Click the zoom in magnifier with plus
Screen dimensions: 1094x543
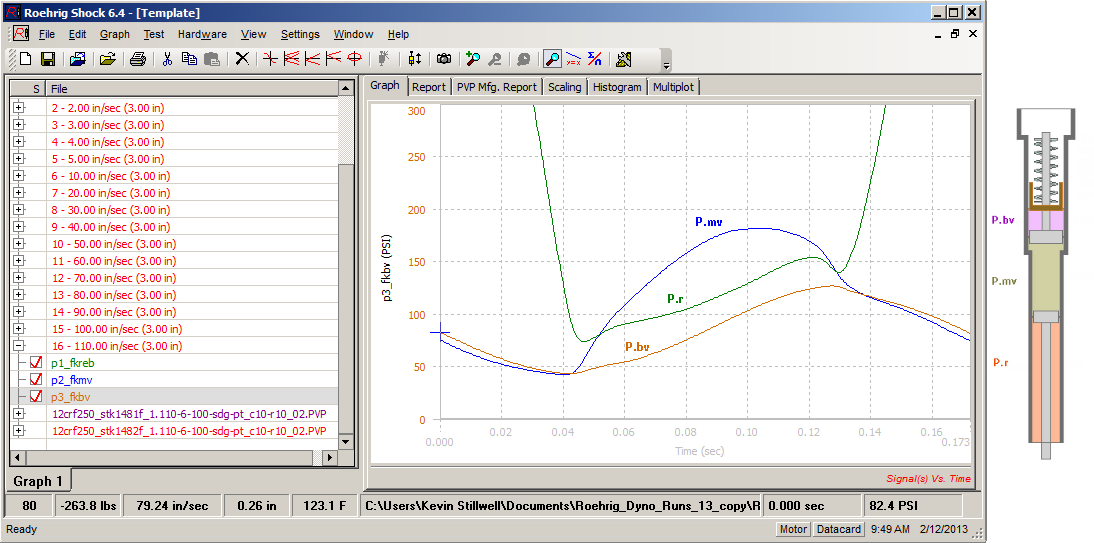point(473,59)
